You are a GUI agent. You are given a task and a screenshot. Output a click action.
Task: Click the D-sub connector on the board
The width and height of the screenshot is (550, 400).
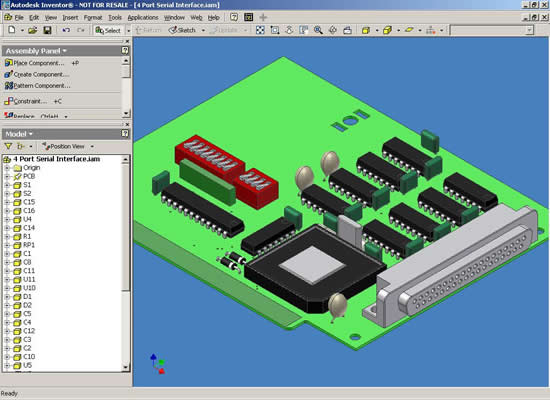click(x=452, y=266)
